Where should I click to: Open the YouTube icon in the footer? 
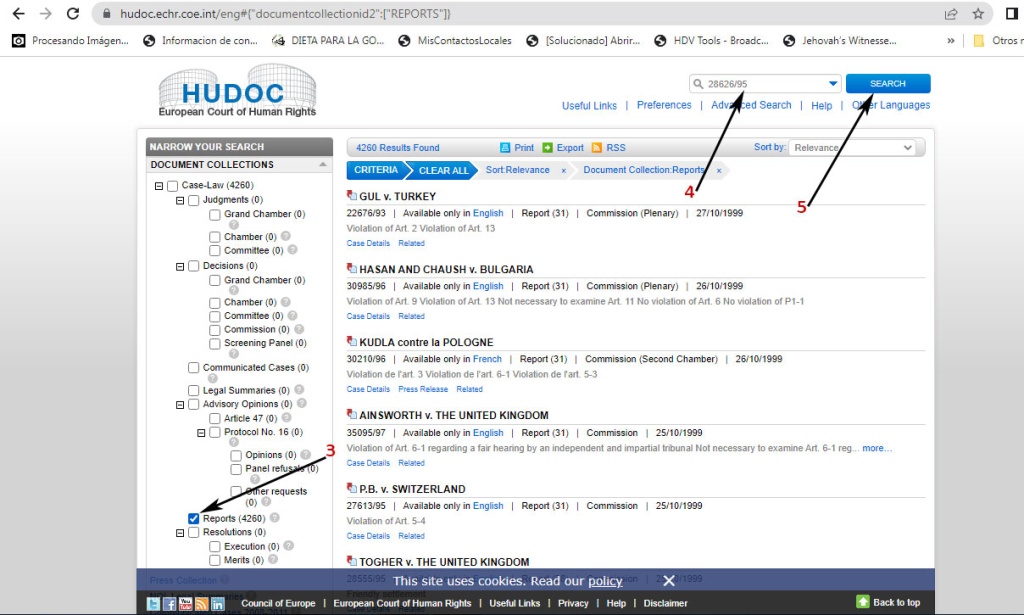185,604
